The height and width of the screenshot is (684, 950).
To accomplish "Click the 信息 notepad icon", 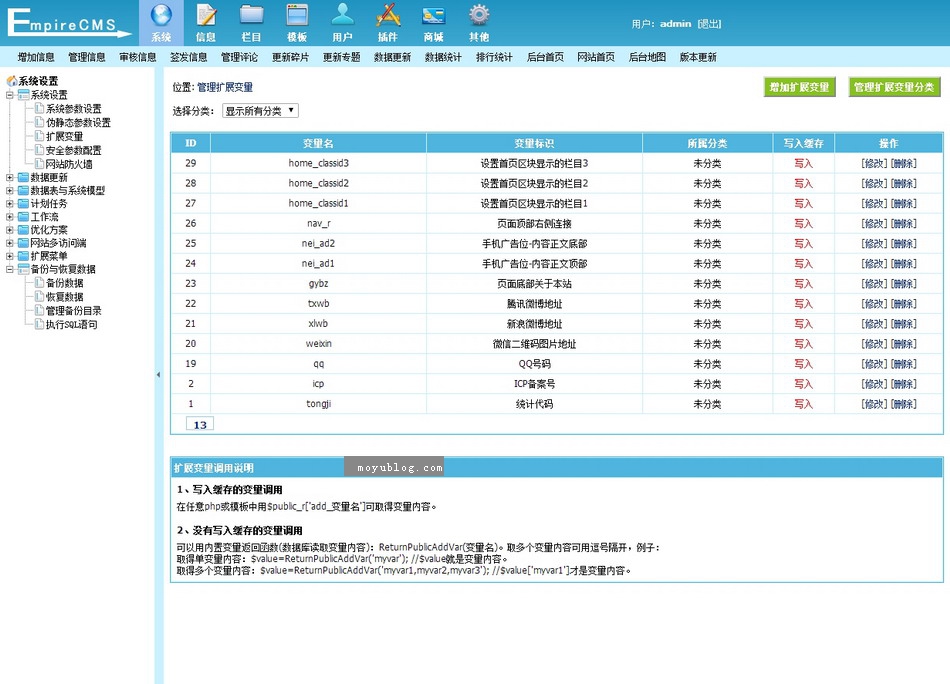I will point(206,16).
